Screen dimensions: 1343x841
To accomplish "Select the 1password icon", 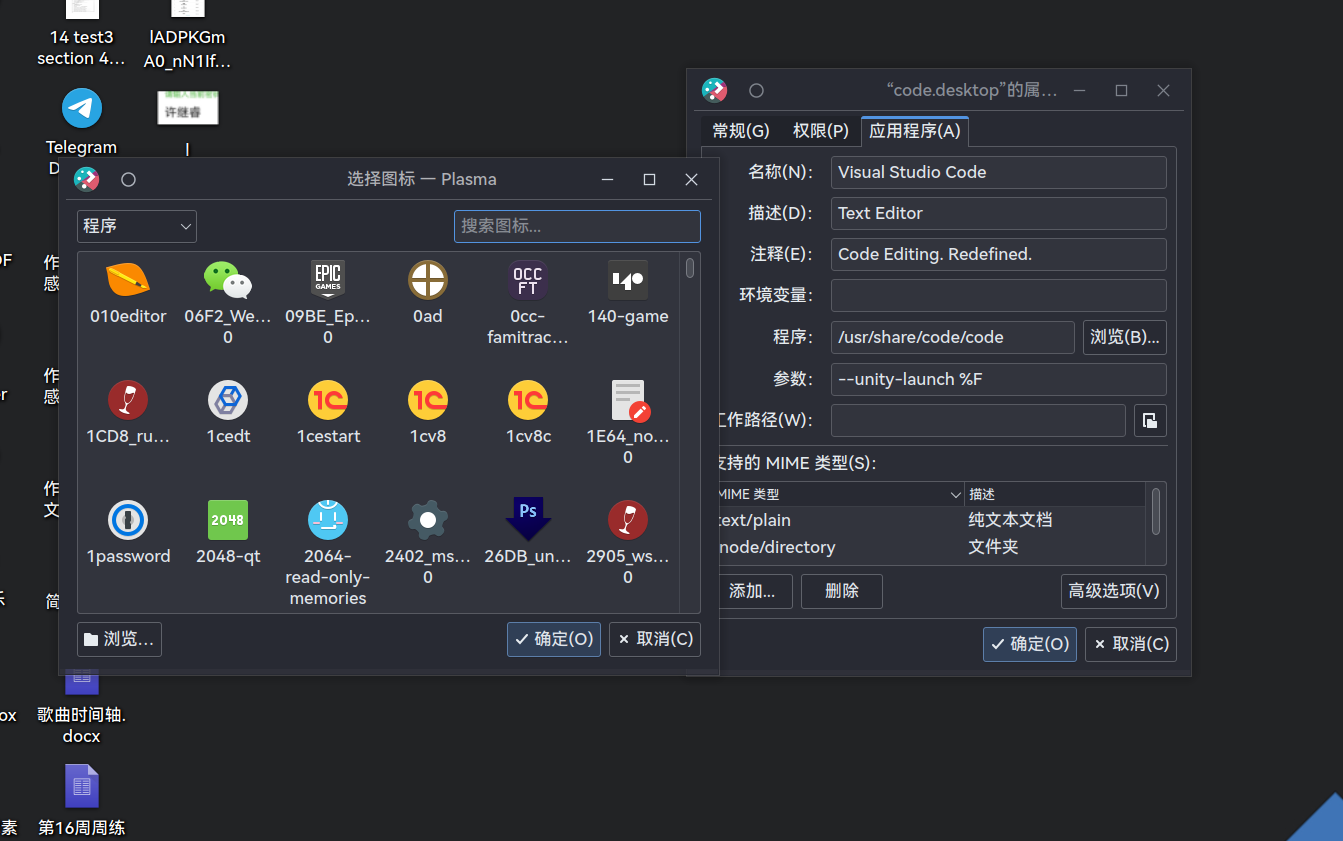I will (128, 520).
